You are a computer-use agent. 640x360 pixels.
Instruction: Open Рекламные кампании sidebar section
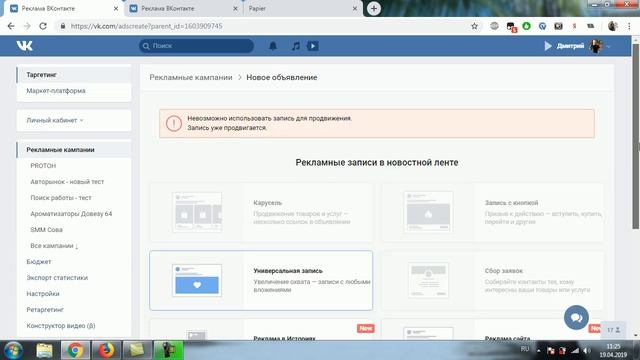click(74, 150)
